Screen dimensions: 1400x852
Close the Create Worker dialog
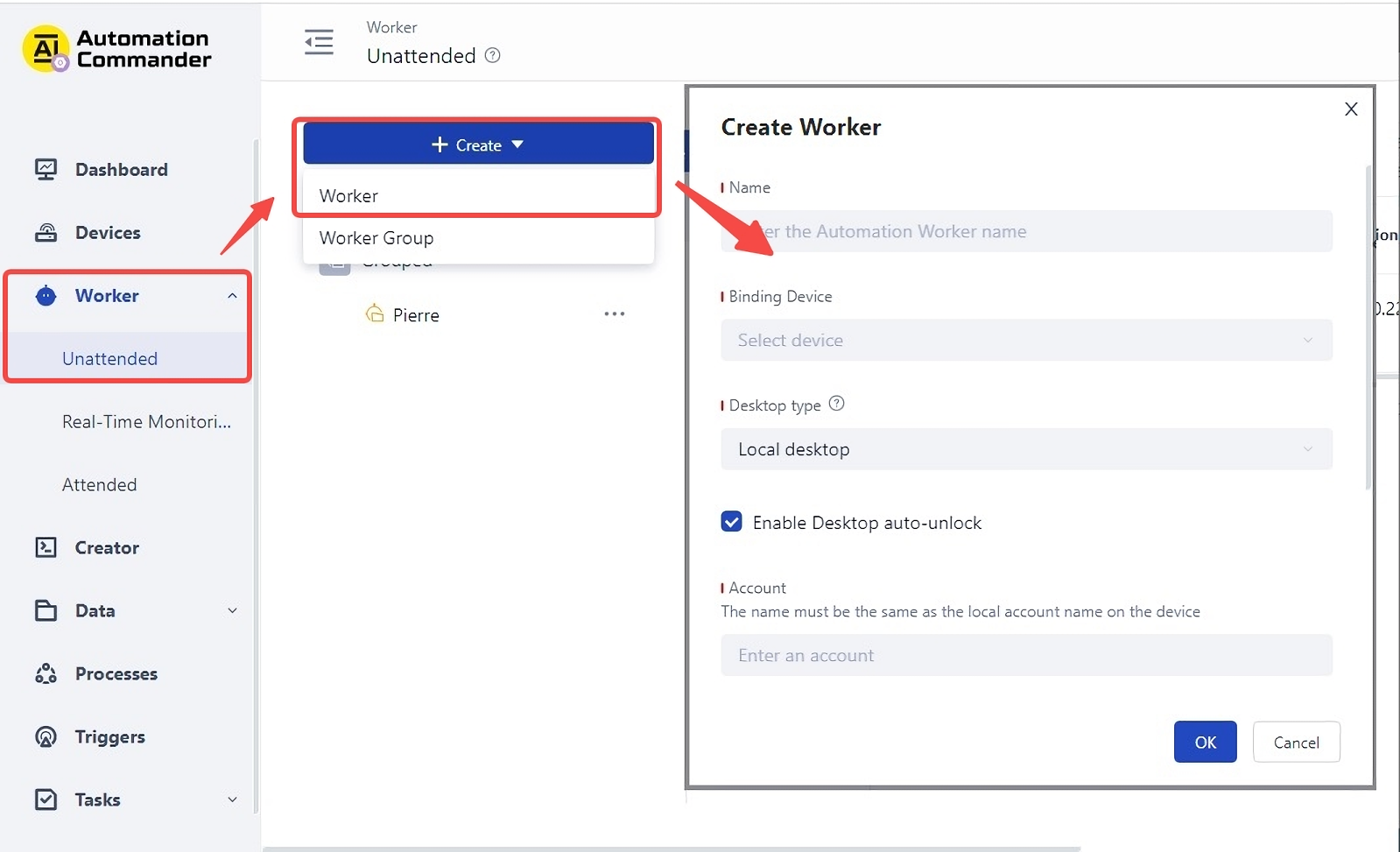1351,109
